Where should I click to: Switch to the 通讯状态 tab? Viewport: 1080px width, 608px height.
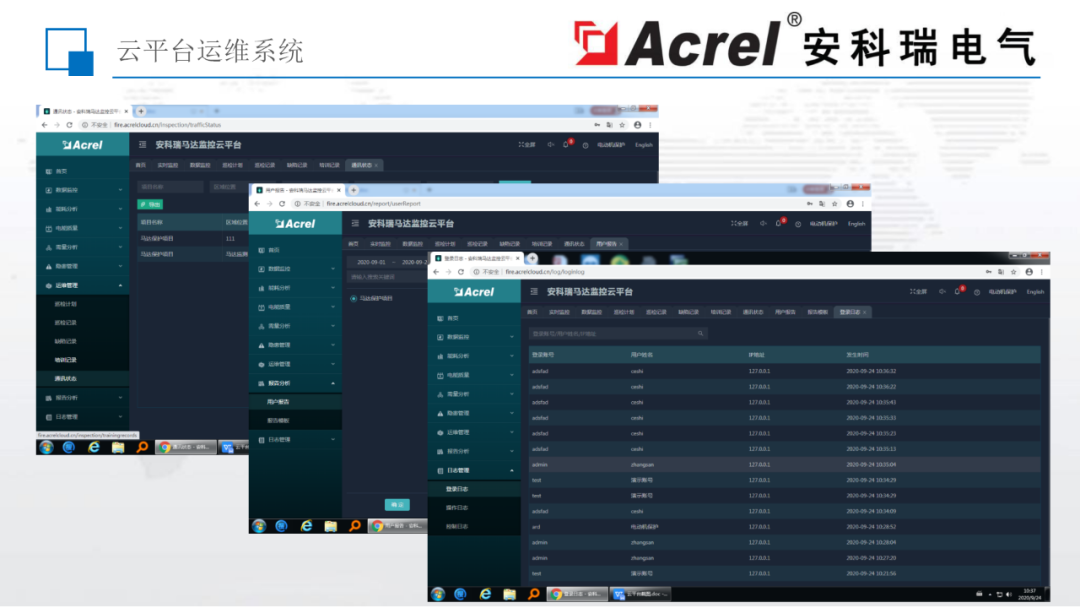[752, 311]
